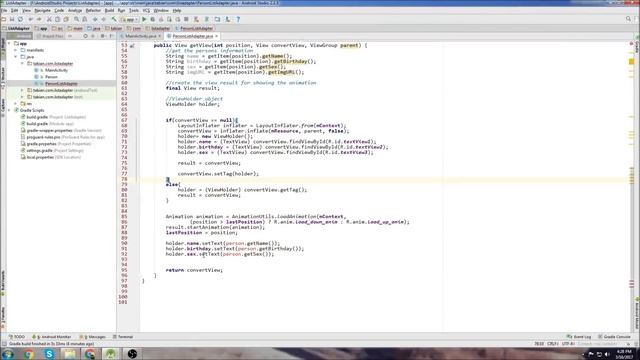Viewport: 640px width, 360px height.
Task: Switch to MainActivity.java editor tab
Action: (x=140, y=36)
